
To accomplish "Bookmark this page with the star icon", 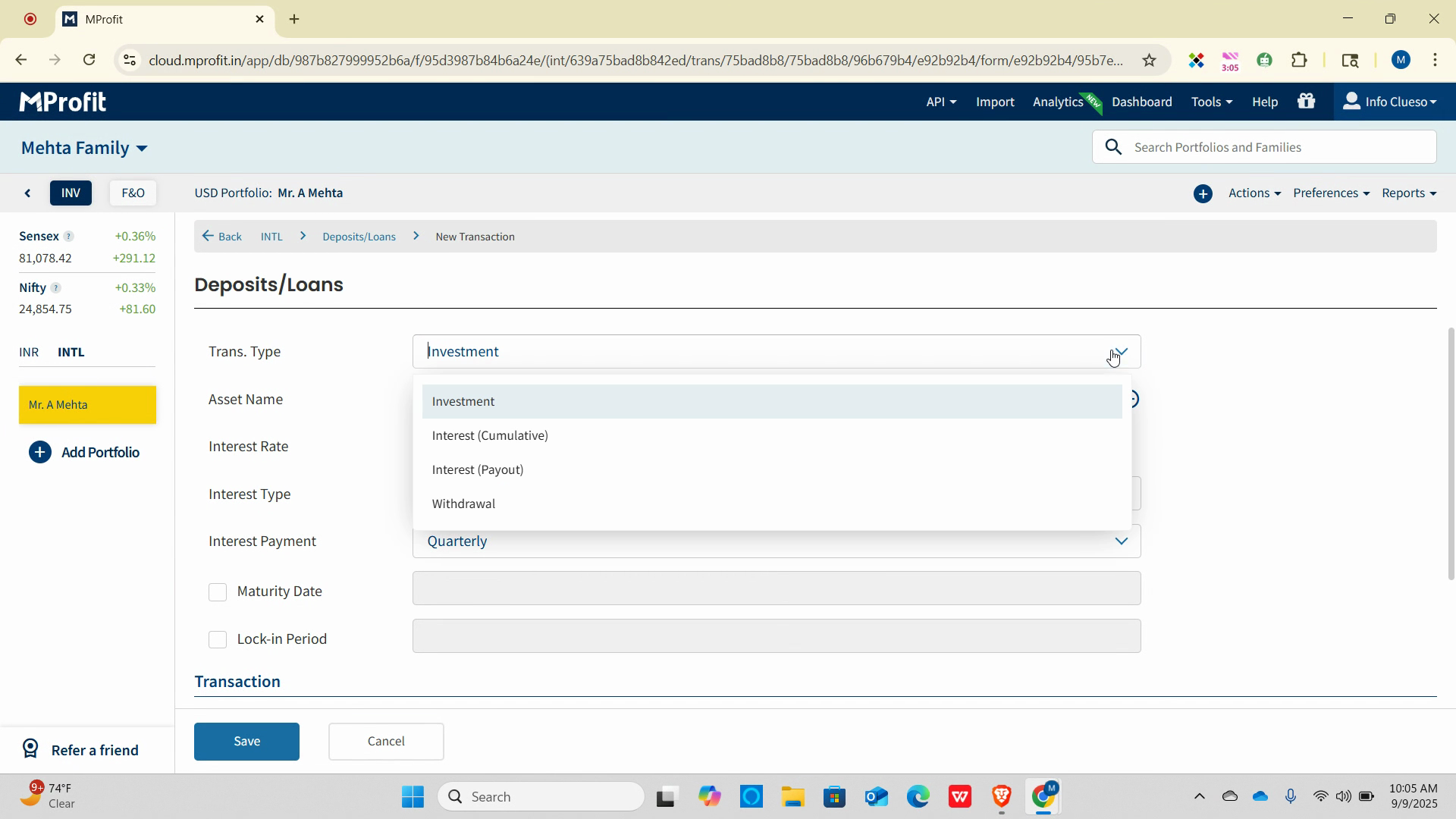I will point(1149,60).
